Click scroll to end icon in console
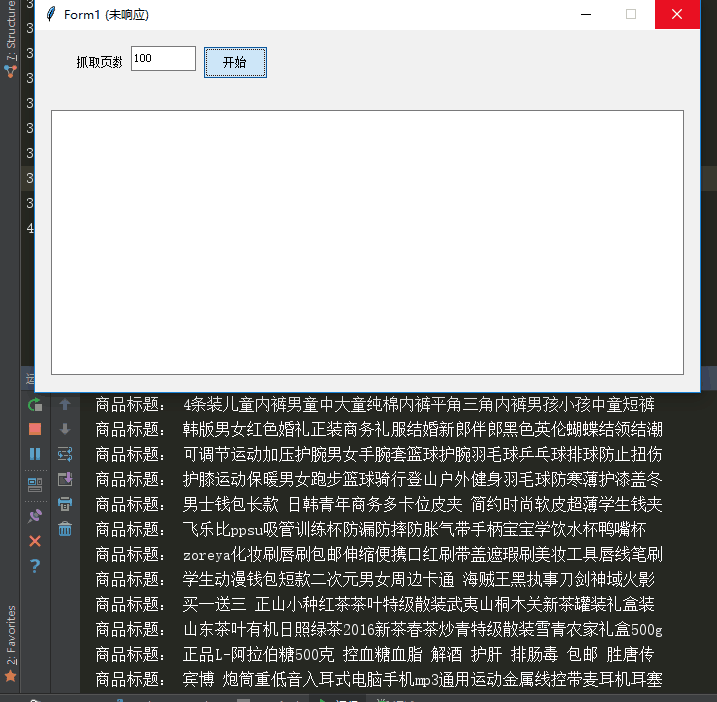The image size is (717, 702). pos(65,479)
